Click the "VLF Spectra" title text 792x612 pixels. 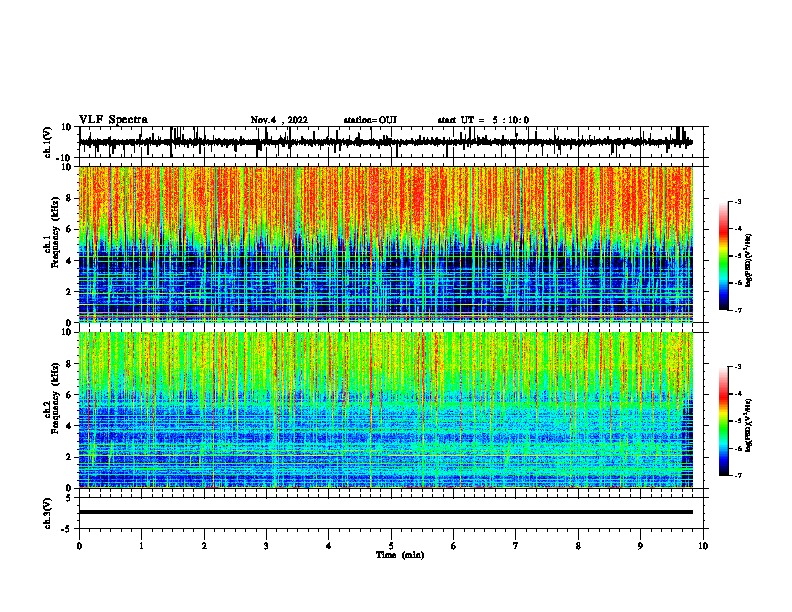point(113,120)
